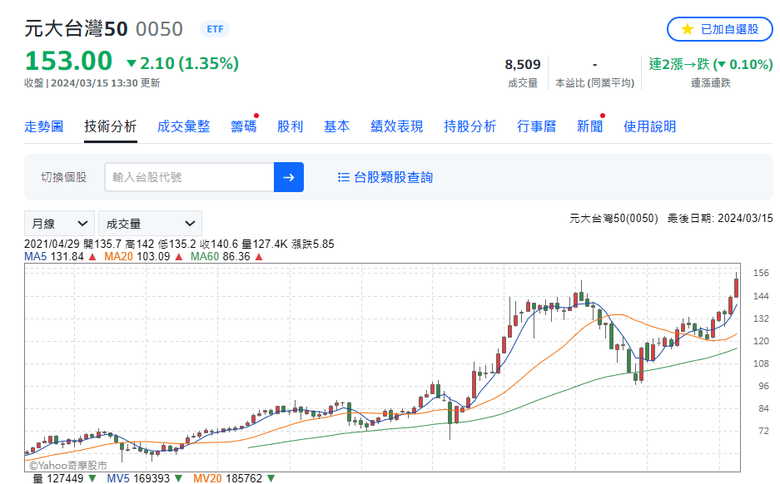
Task: Click the latest red candlestick near 156
Action: [x=736, y=288]
